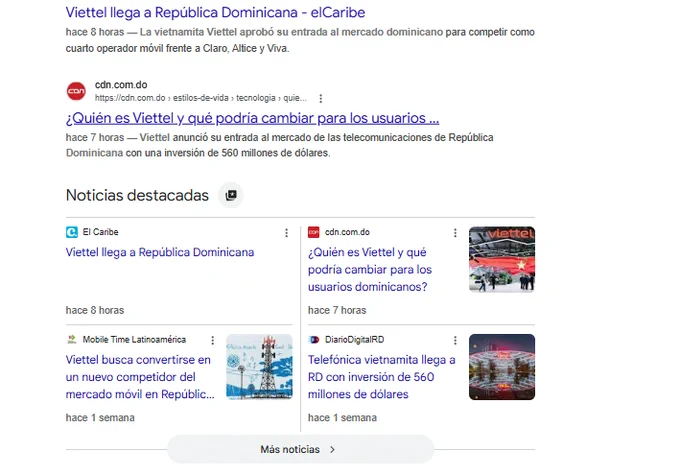Click 'hace 8 horas' under El Caribe card
The width and height of the screenshot is (680, 475).
click(95, 310)
